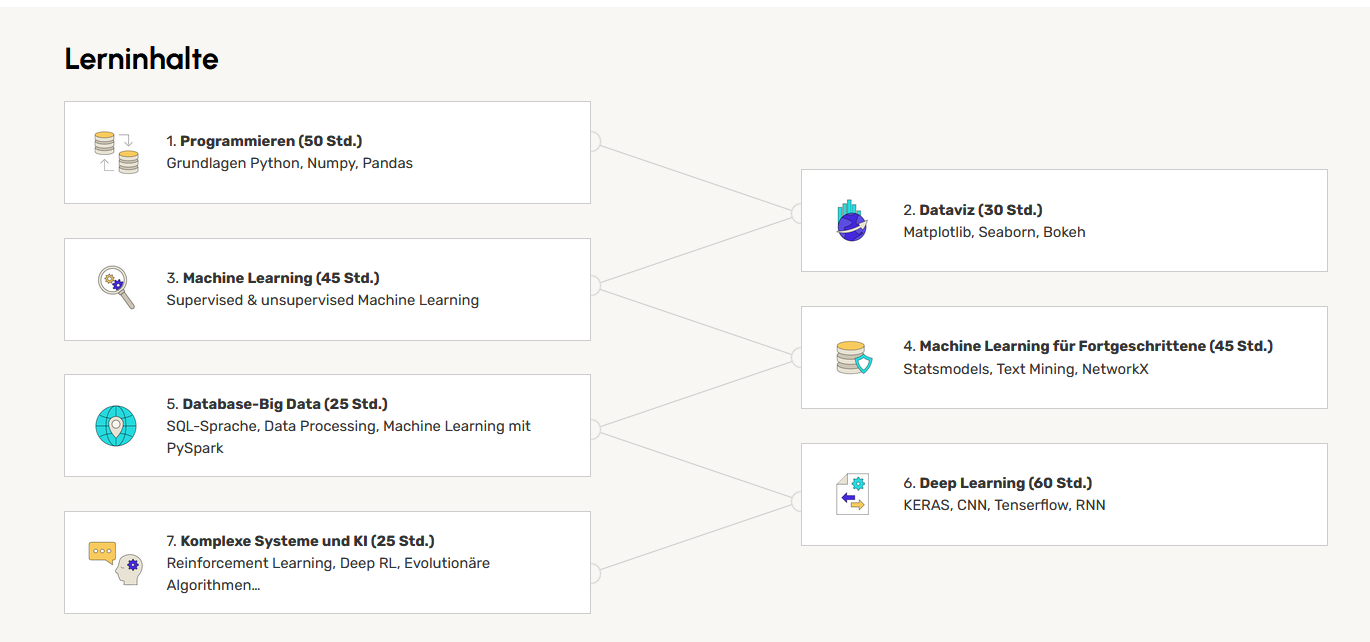Open the Deep Learning (60 Std.) title
This screenshot has height=642, width=1370.
(x=1005, y=483)
